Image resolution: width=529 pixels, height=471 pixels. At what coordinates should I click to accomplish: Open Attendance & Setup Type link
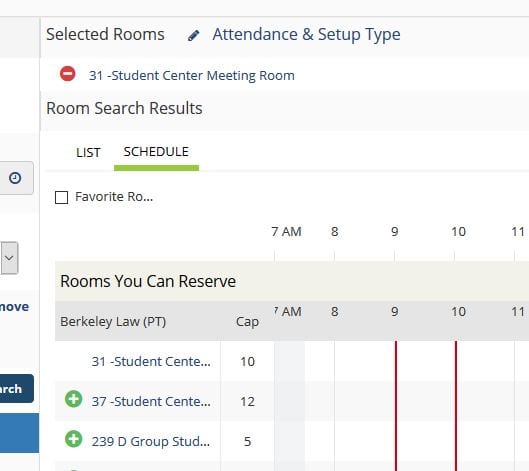click(306, 34)
